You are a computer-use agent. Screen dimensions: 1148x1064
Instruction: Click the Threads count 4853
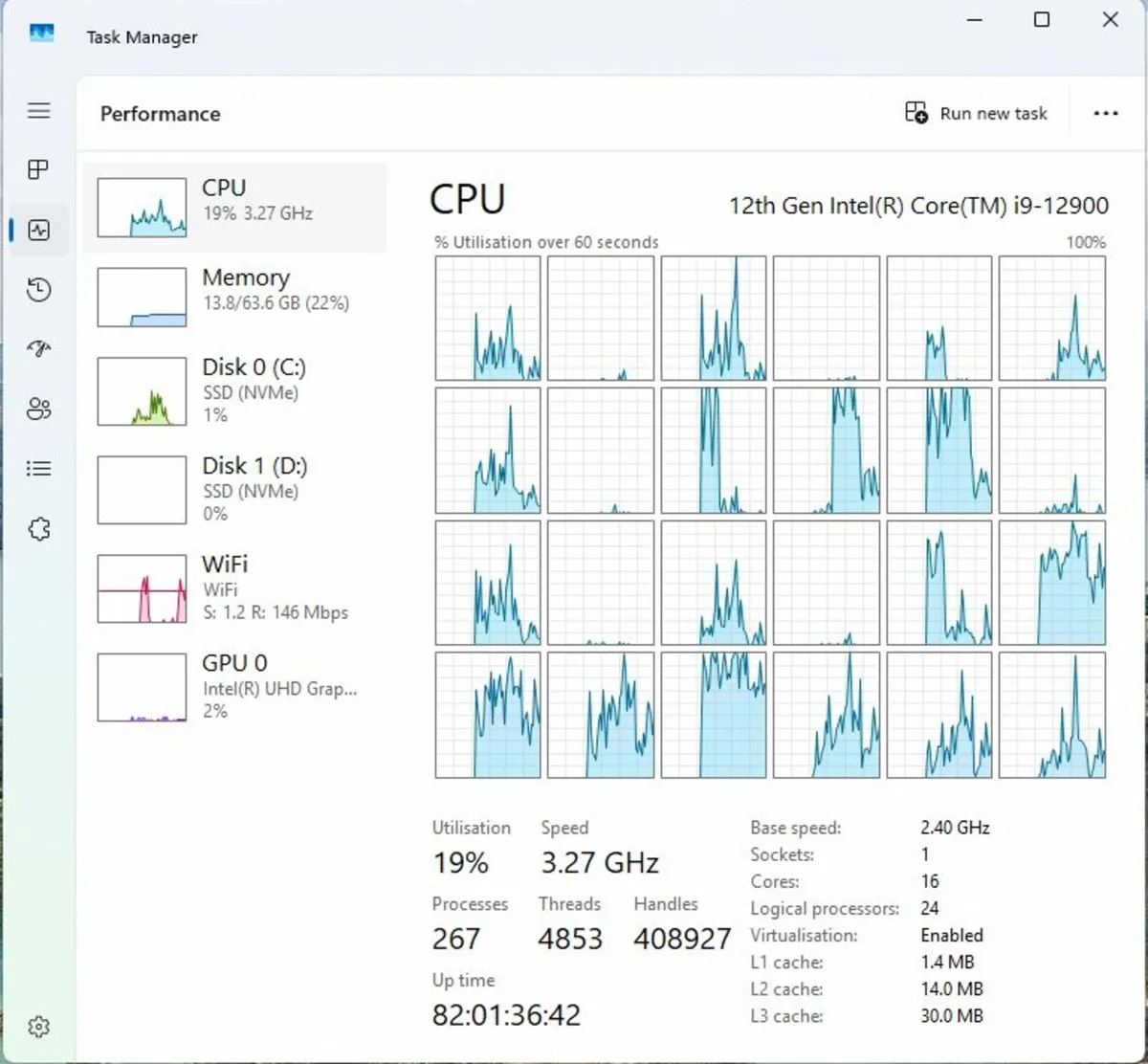click(570, 939)
